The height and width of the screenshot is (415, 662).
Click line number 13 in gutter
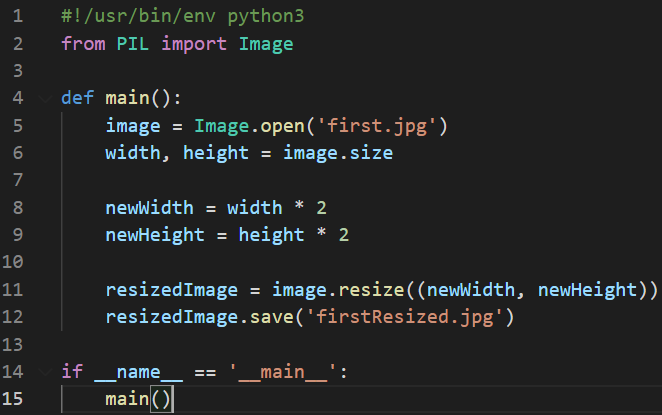13,344
